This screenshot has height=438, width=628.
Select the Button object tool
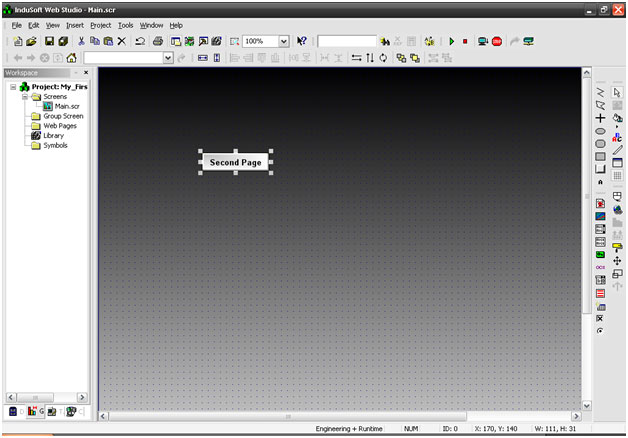point(600,169)
